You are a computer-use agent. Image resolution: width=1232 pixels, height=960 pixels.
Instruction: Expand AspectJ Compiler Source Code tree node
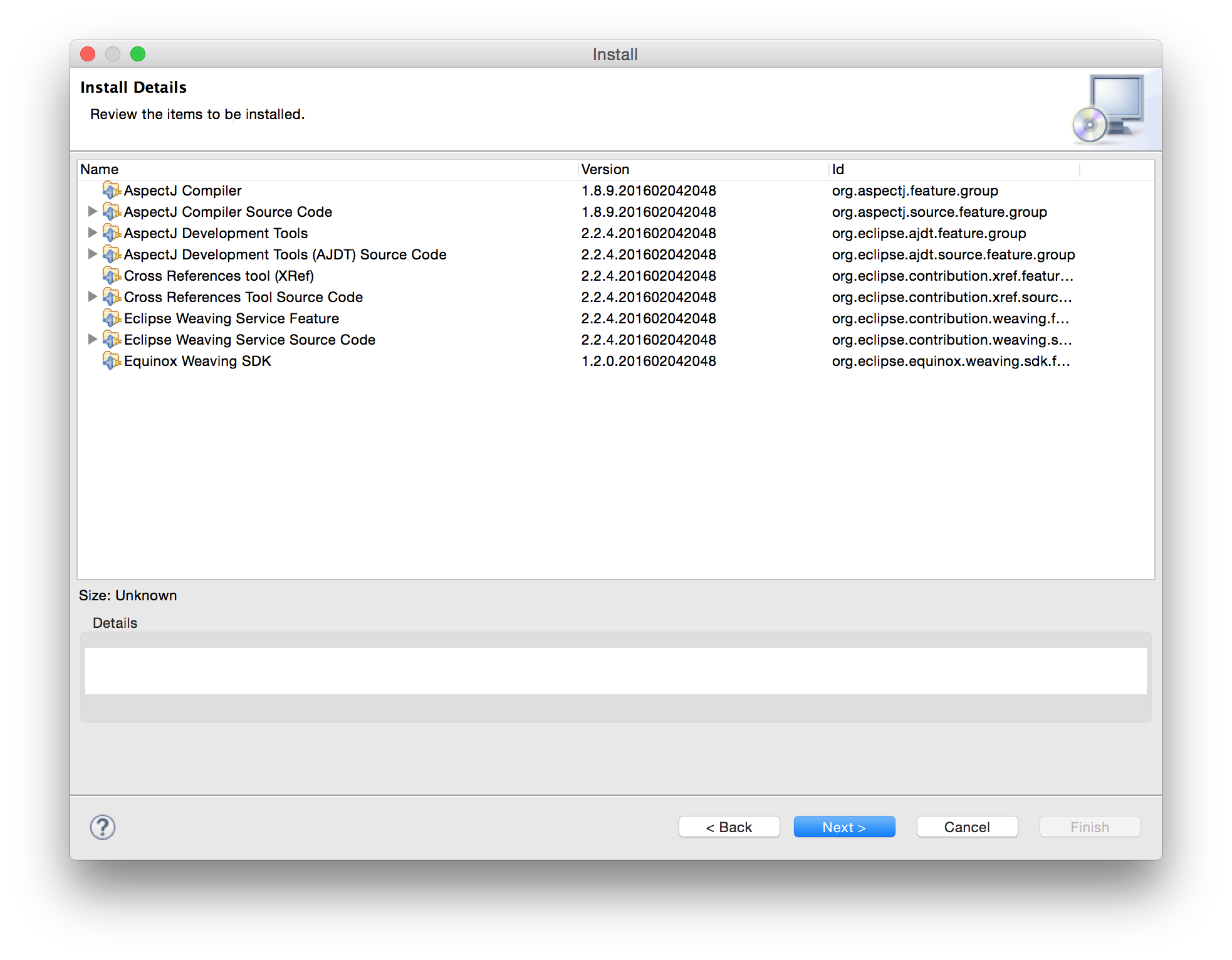(92, 212)
